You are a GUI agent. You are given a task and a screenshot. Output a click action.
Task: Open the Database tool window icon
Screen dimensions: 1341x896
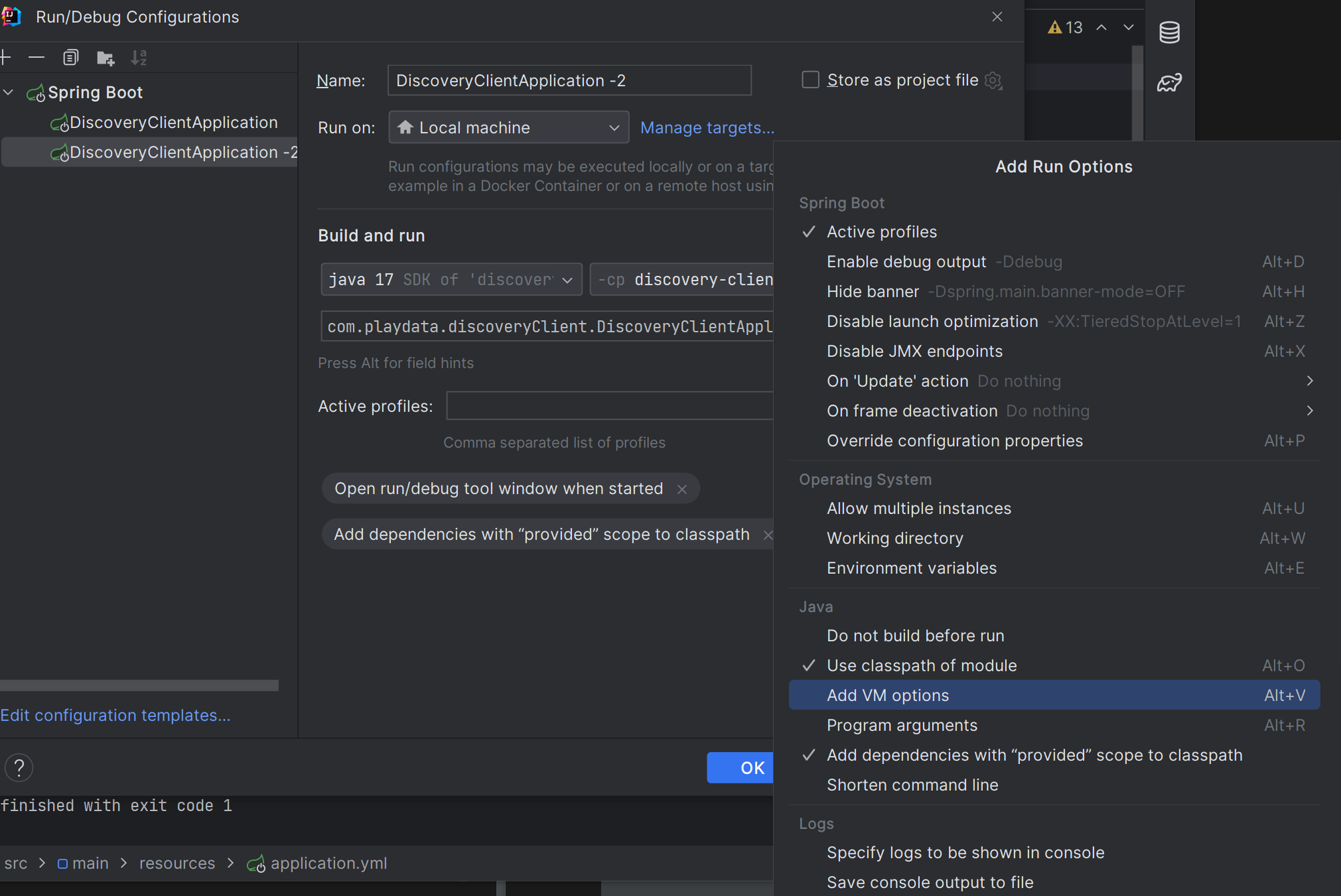tap(1169, 31)
